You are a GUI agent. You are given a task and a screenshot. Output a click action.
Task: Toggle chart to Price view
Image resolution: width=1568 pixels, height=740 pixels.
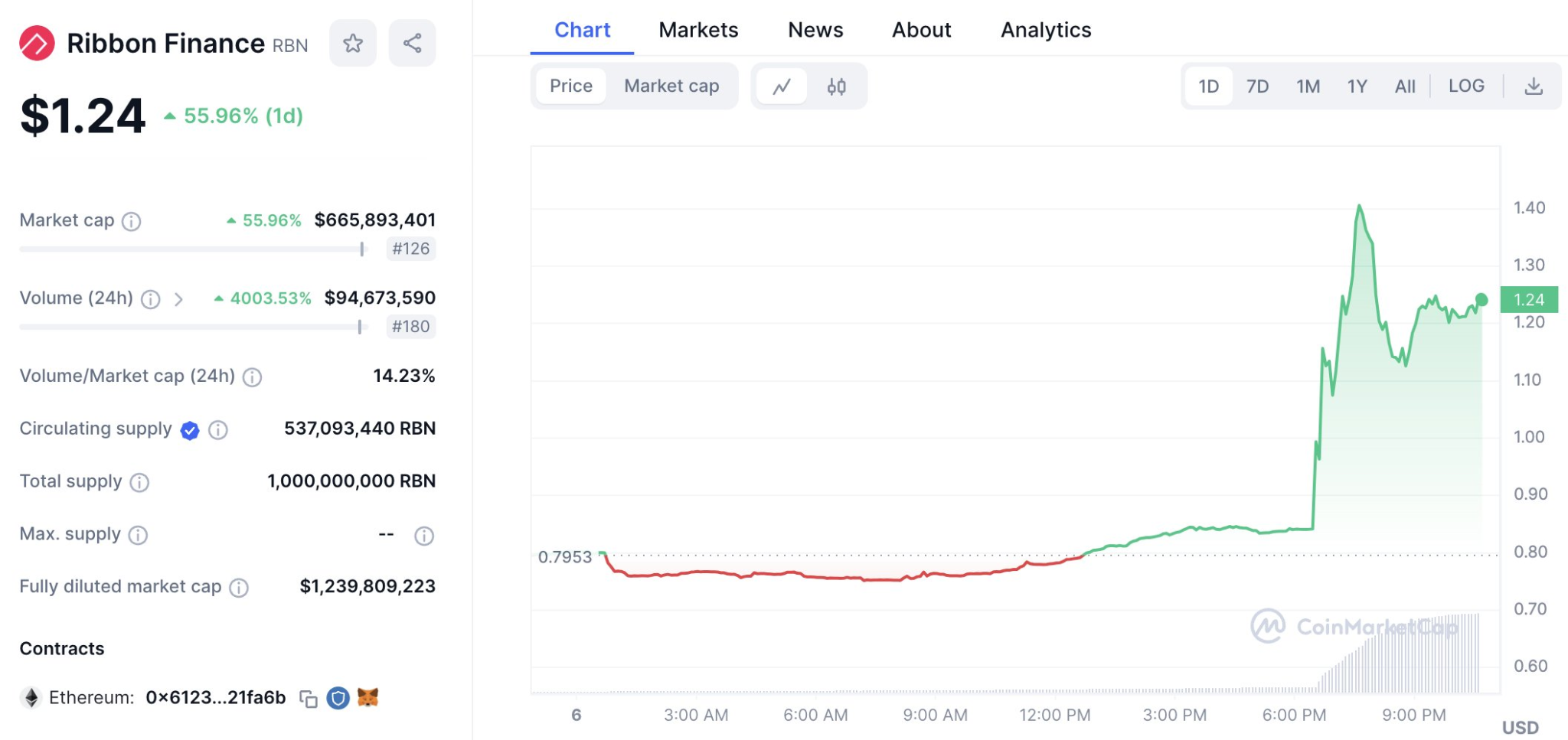pos(570,86)
